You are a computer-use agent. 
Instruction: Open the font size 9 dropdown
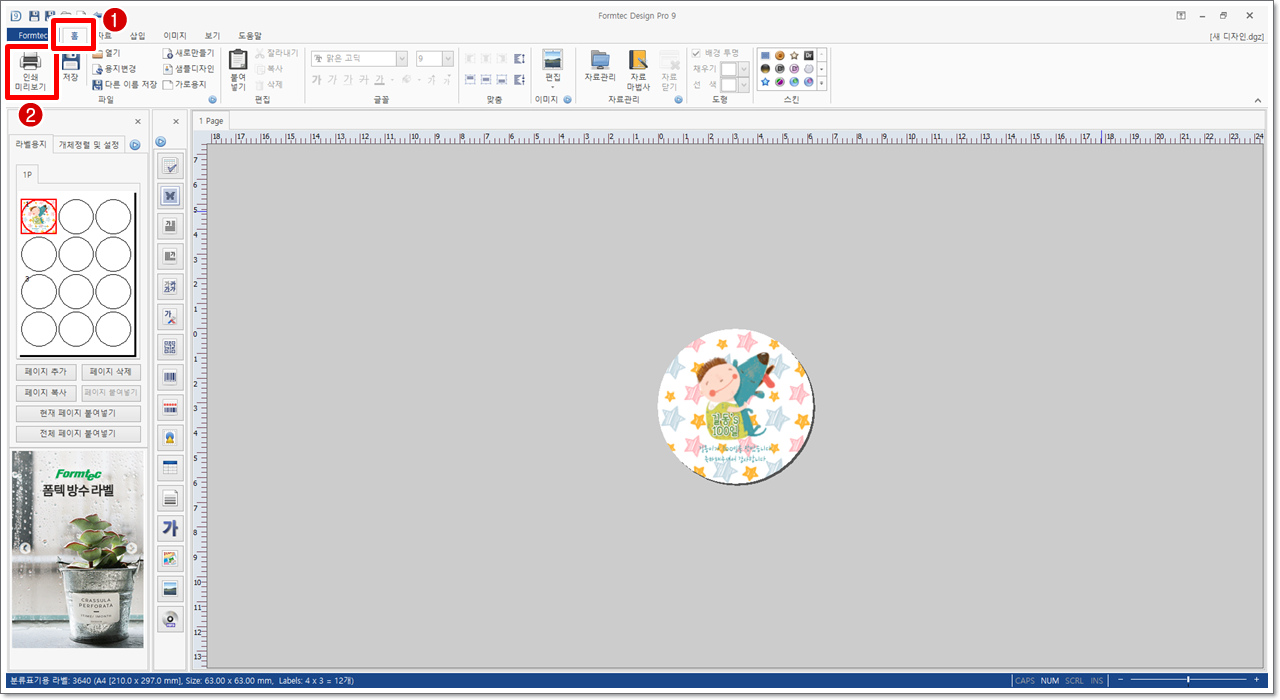[x=448, y=59]
